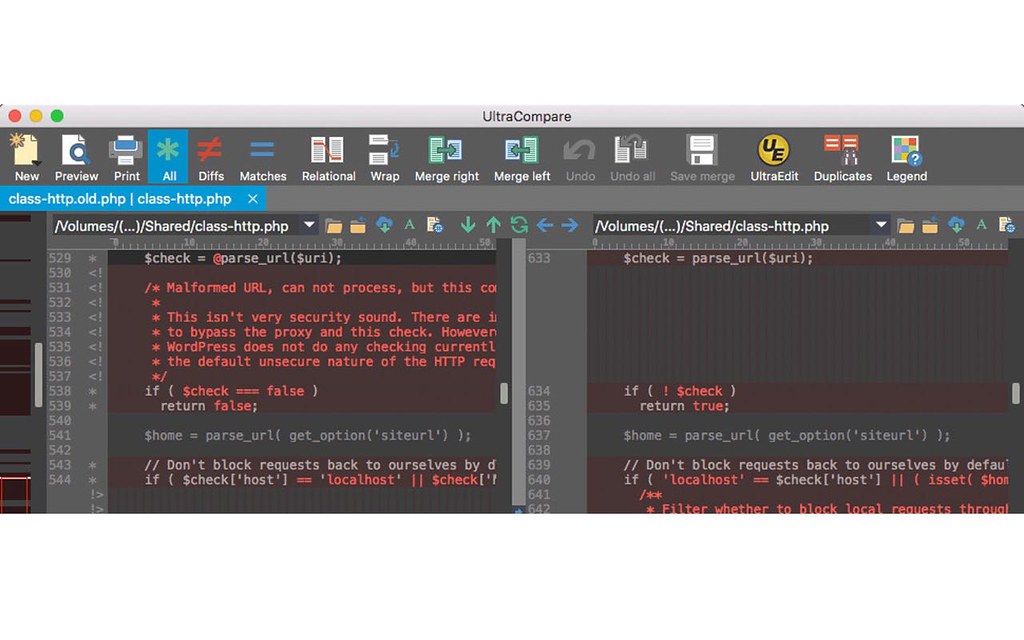Click left pane cloud download icon

tap(384, 226)
